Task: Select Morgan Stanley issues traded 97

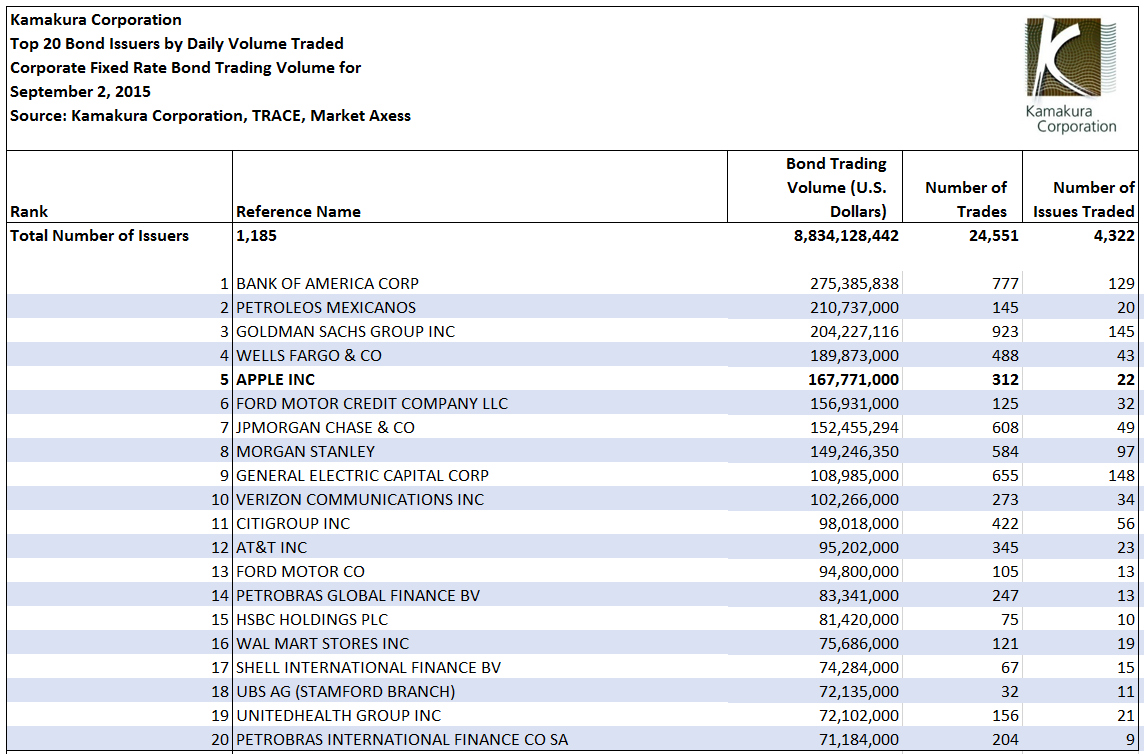Action: tap(1126, 452)
